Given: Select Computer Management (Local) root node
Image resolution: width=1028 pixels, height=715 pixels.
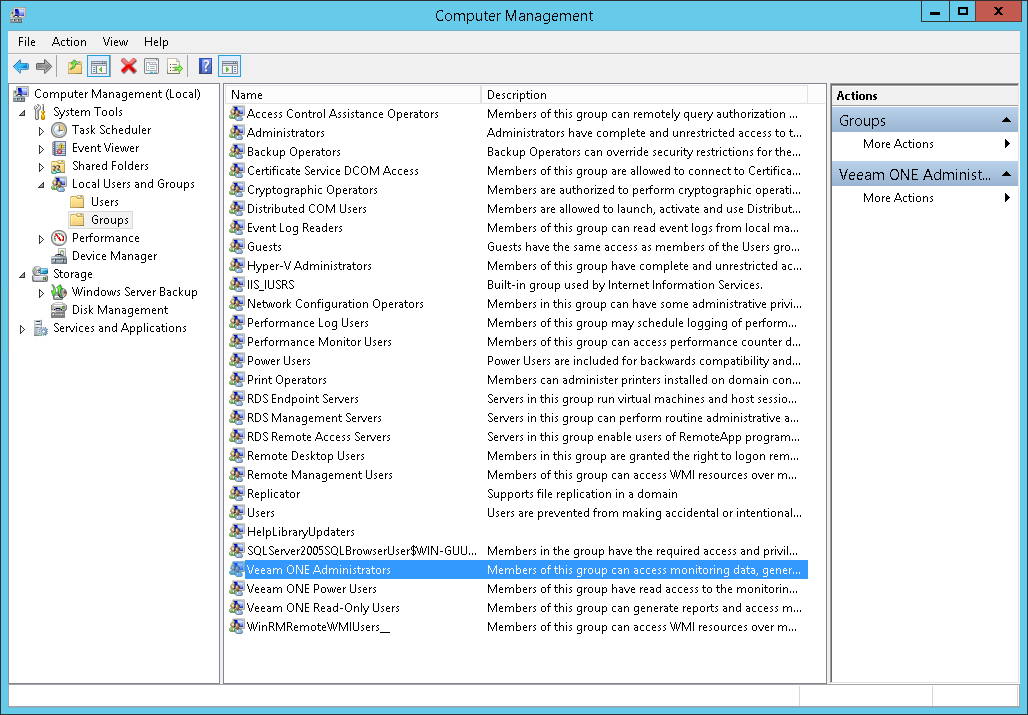Looking at the screenshot, I should tap(117, 94).
